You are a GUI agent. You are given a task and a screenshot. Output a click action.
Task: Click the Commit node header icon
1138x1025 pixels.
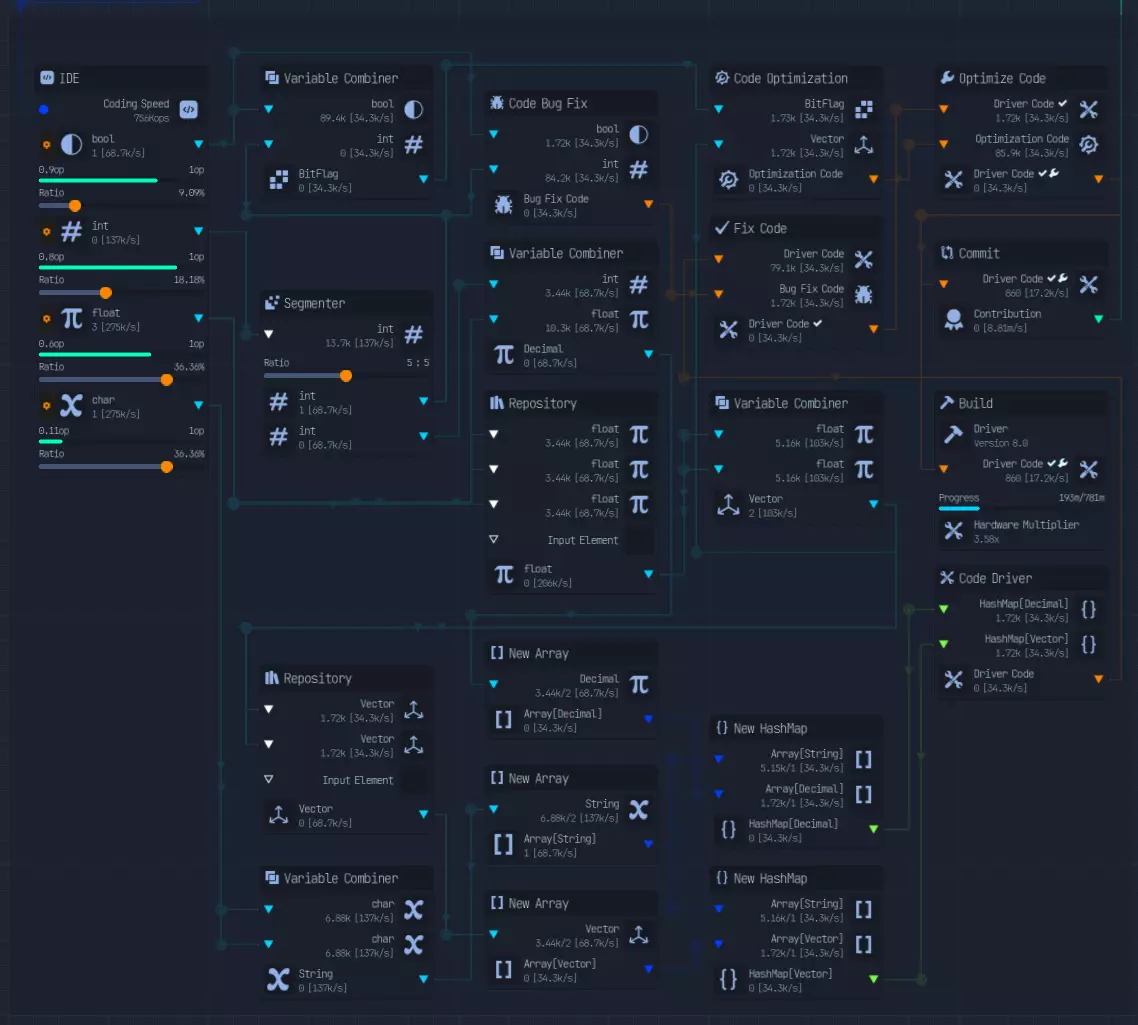(x=947, y=253)
